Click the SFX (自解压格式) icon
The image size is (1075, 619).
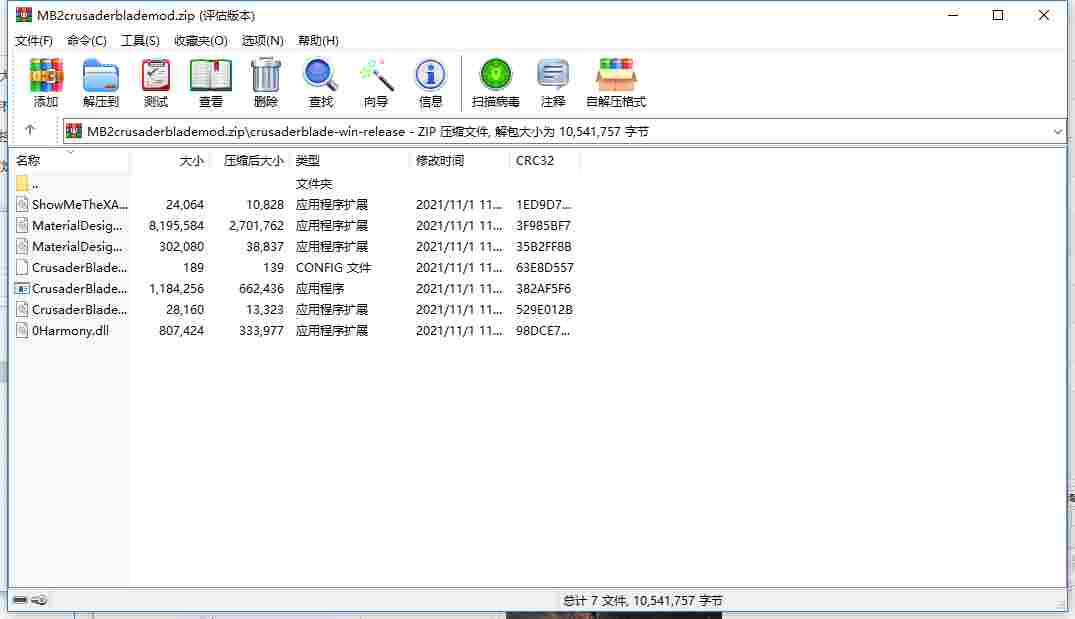coord(616,75)
